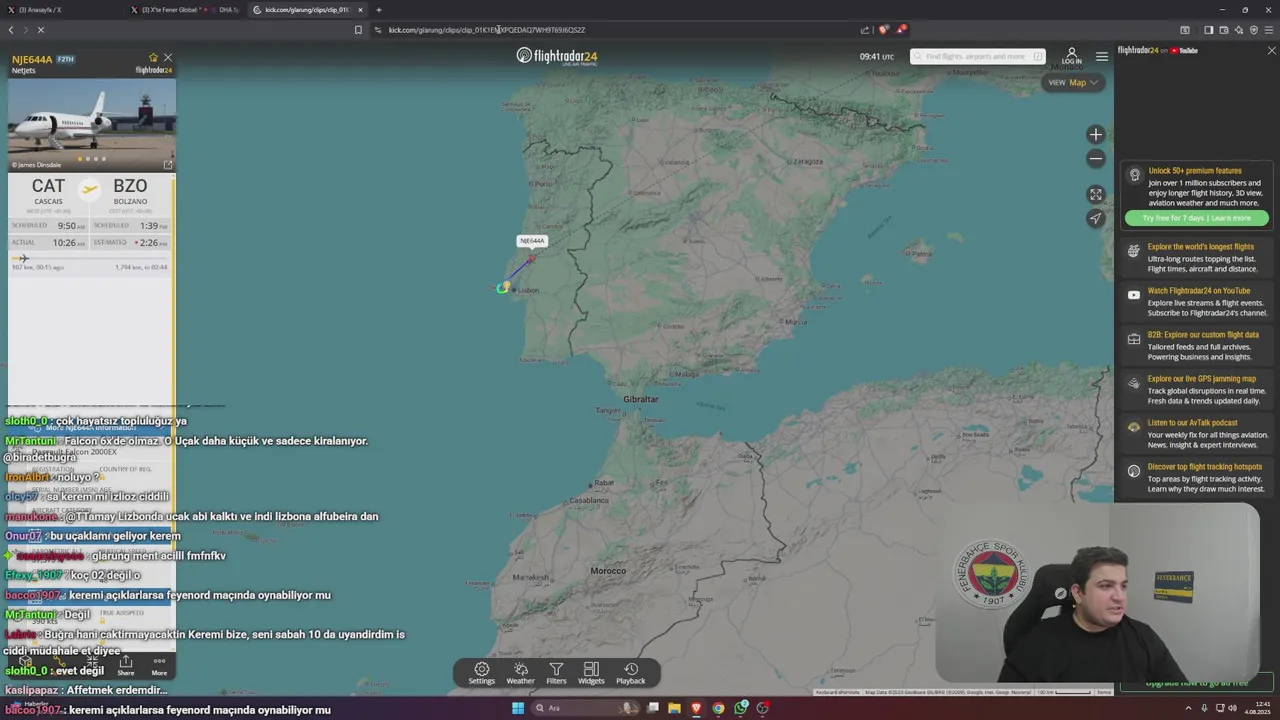Close the NJE644A flight panel
This screenshot has width=1280, height=720.
[168, 58]
